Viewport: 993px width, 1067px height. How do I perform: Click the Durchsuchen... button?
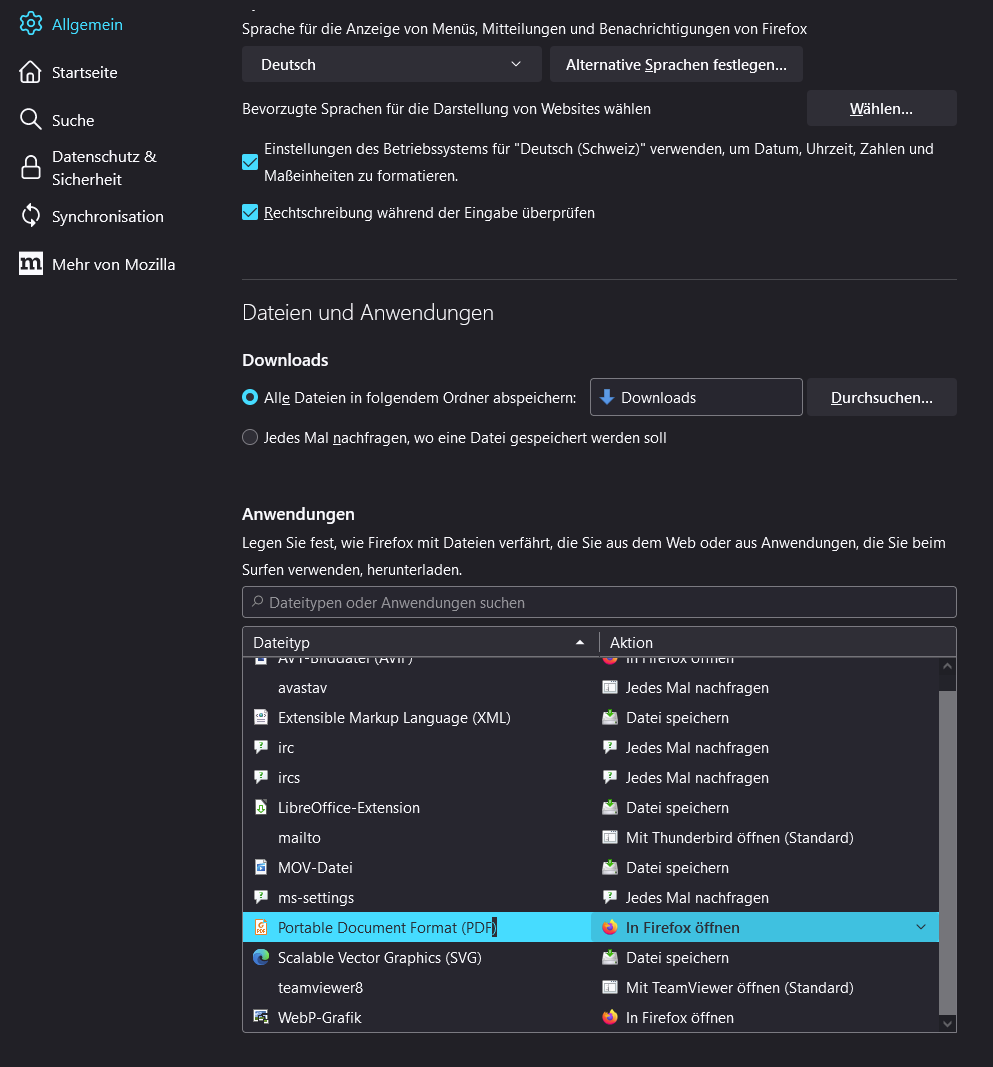tap(881, 397)
